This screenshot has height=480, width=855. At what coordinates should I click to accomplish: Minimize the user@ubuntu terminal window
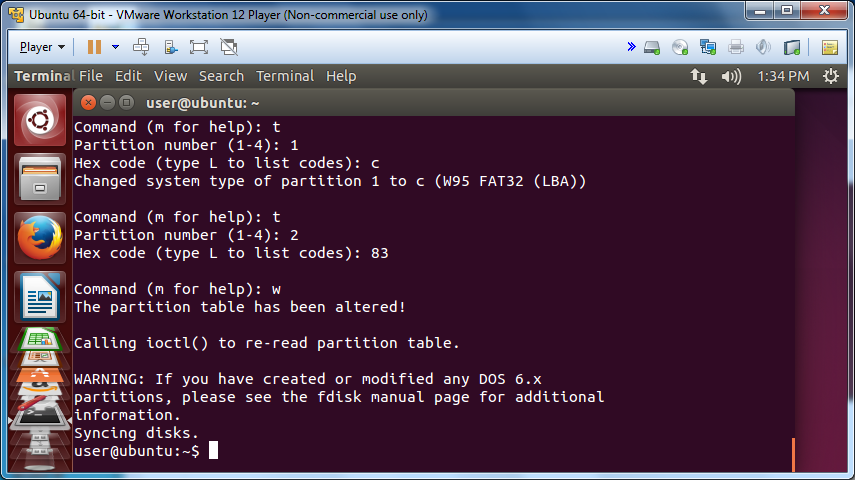(x=107, y=103)
